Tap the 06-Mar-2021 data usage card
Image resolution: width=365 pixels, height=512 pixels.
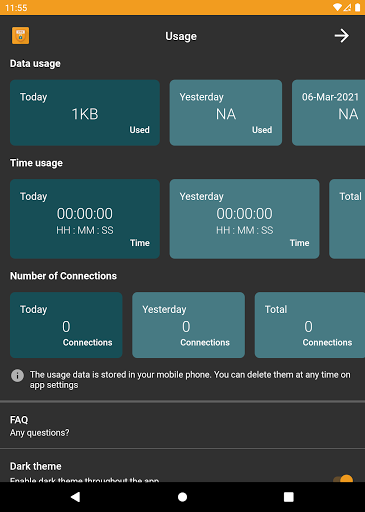[x=329, y=113]
